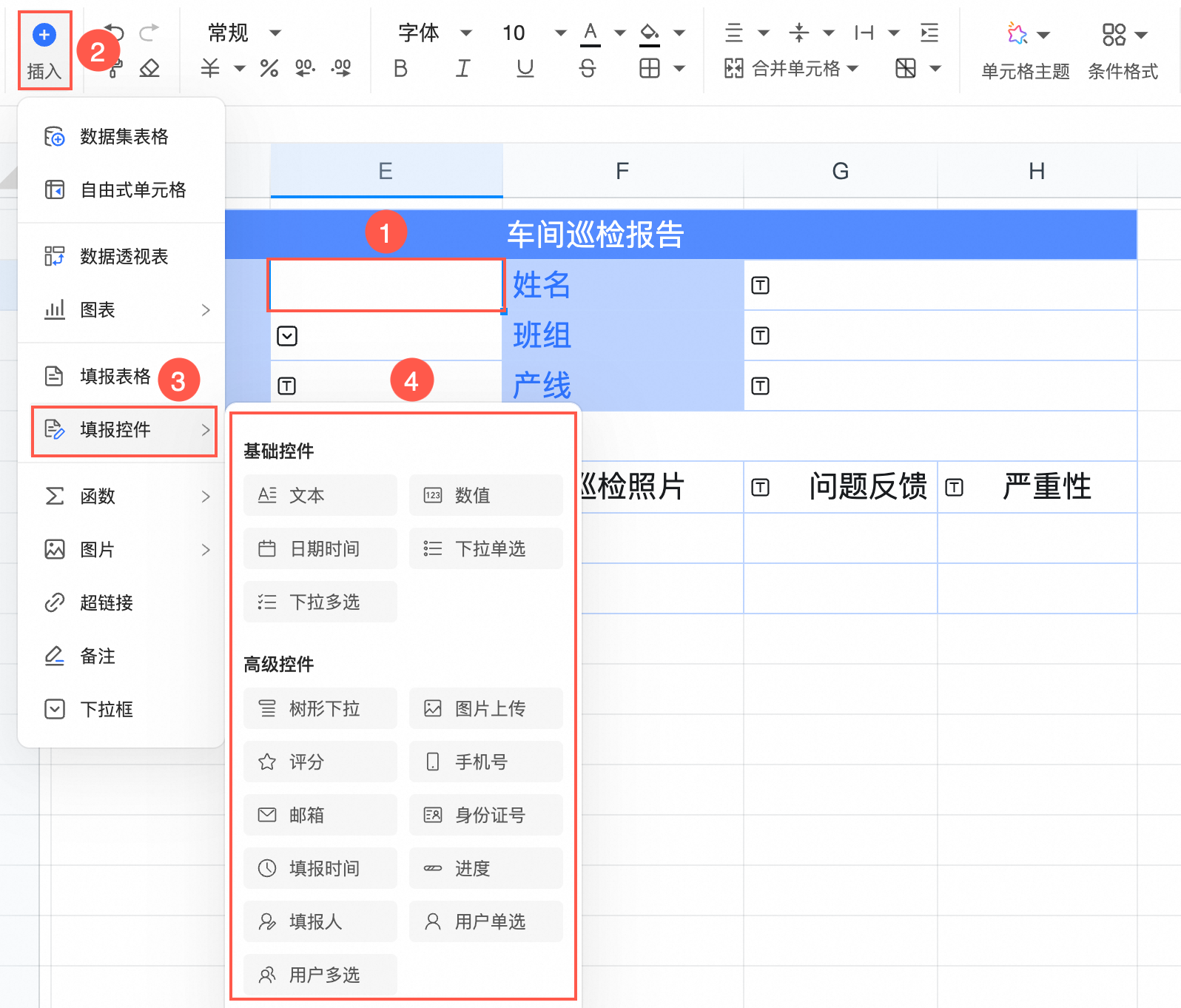
Task: Click the redo arrow icon
Action: point(149,33)
